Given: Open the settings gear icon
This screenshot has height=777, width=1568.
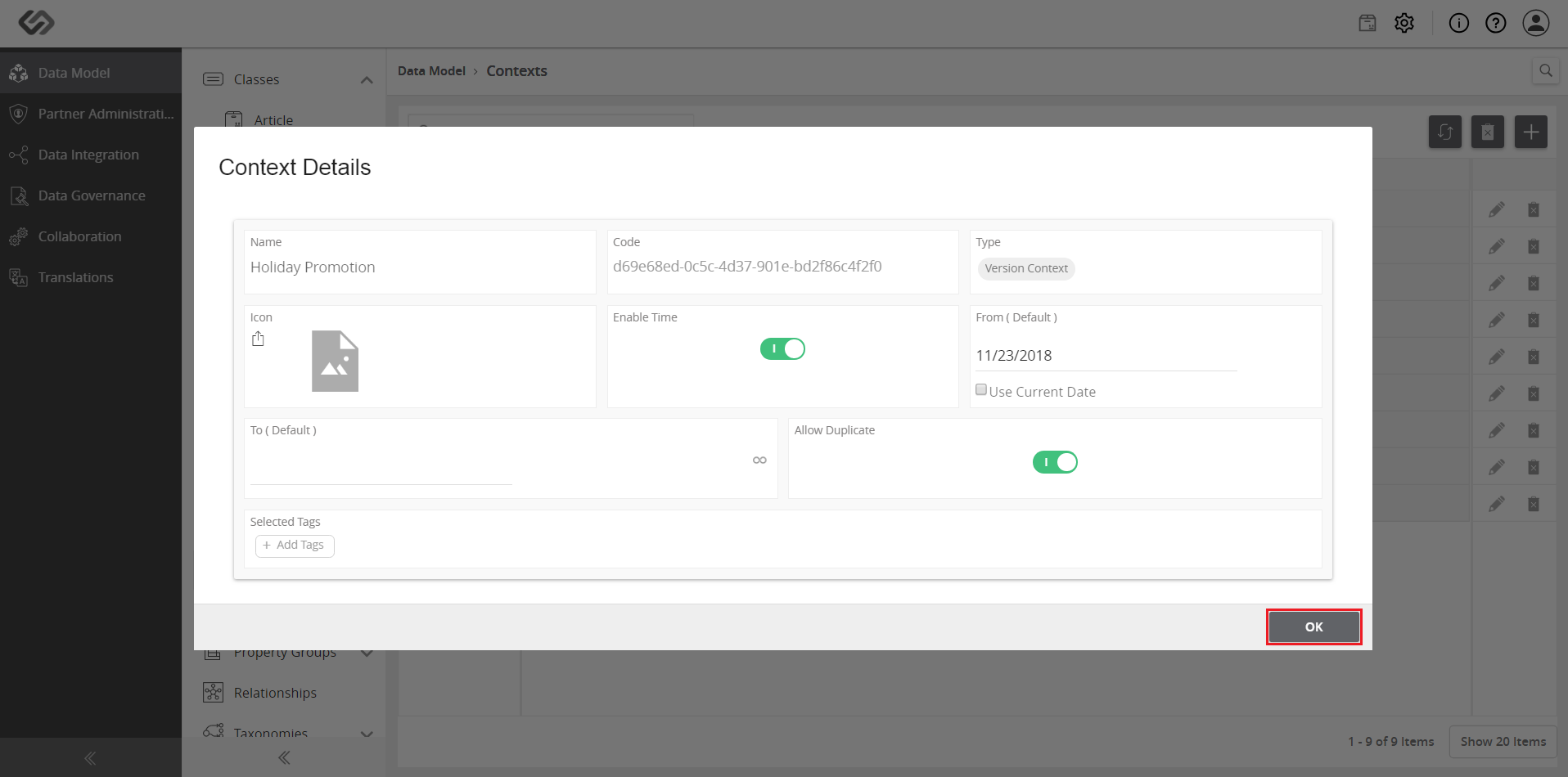Looking at the screenshot, I should coord(1404,23).
